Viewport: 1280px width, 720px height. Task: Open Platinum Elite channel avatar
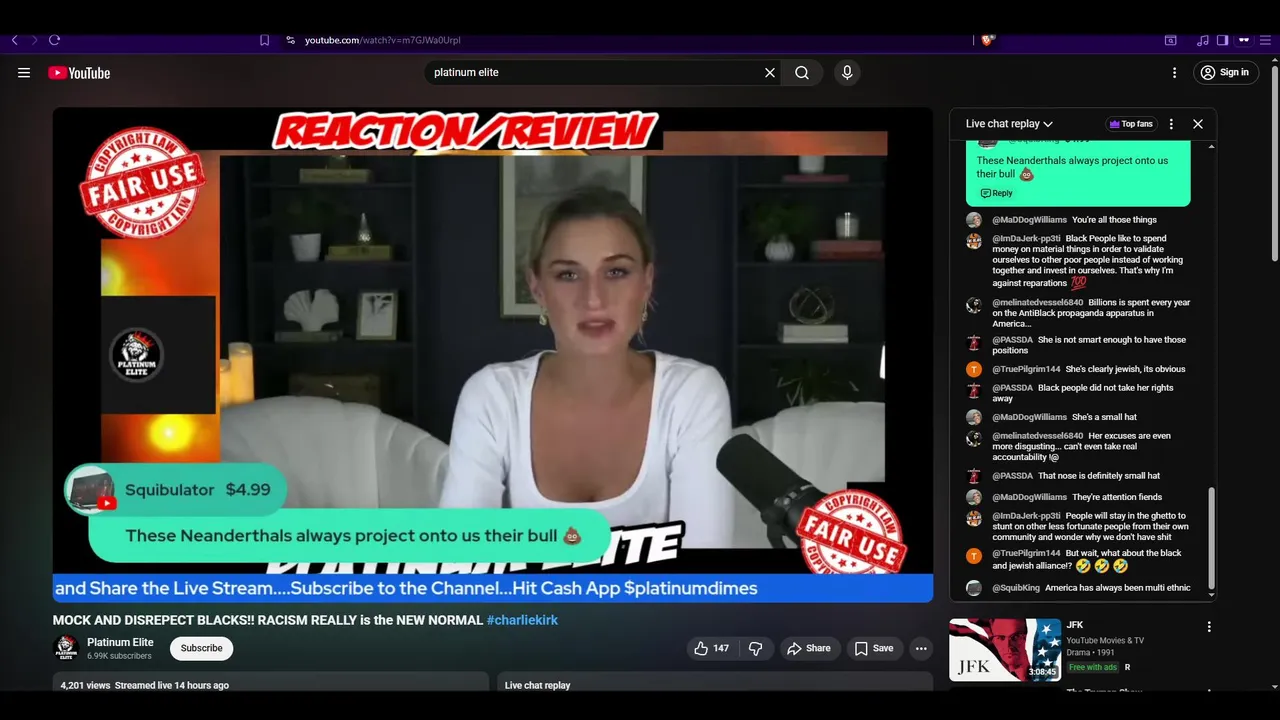(x=66, y=648)
